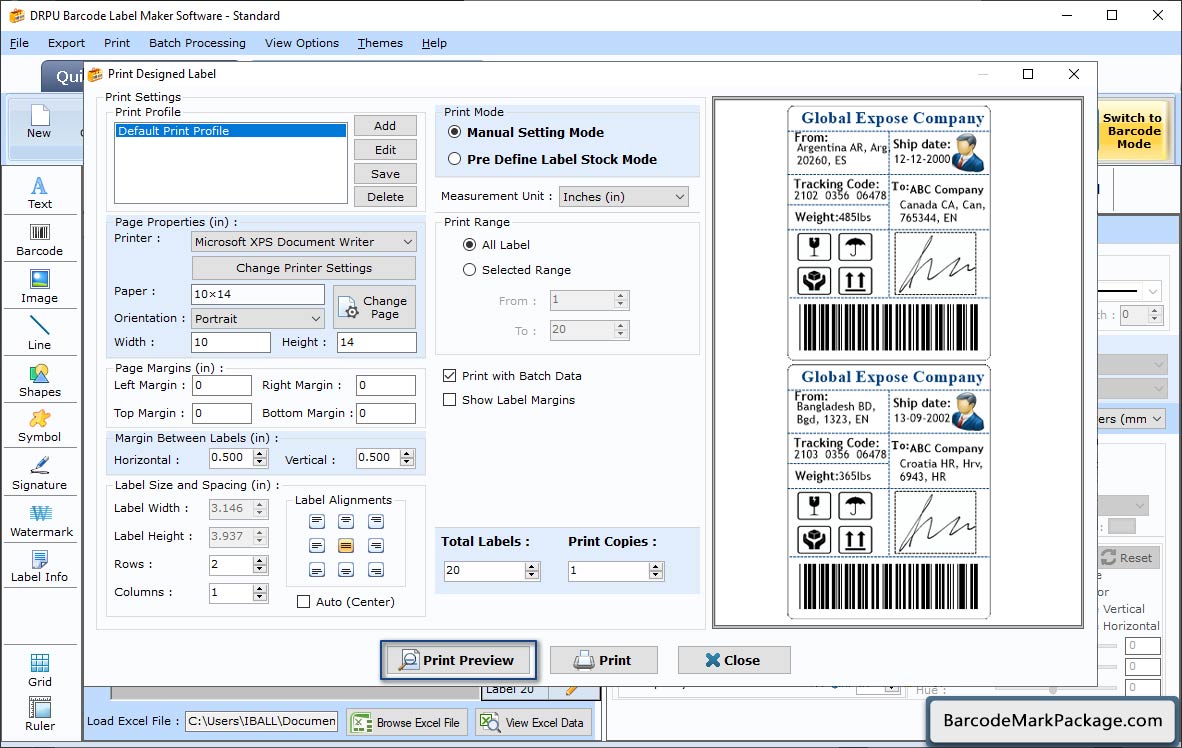Select the Text tool in sidebar
The image size is (1182, 748).
coord(40,192)
